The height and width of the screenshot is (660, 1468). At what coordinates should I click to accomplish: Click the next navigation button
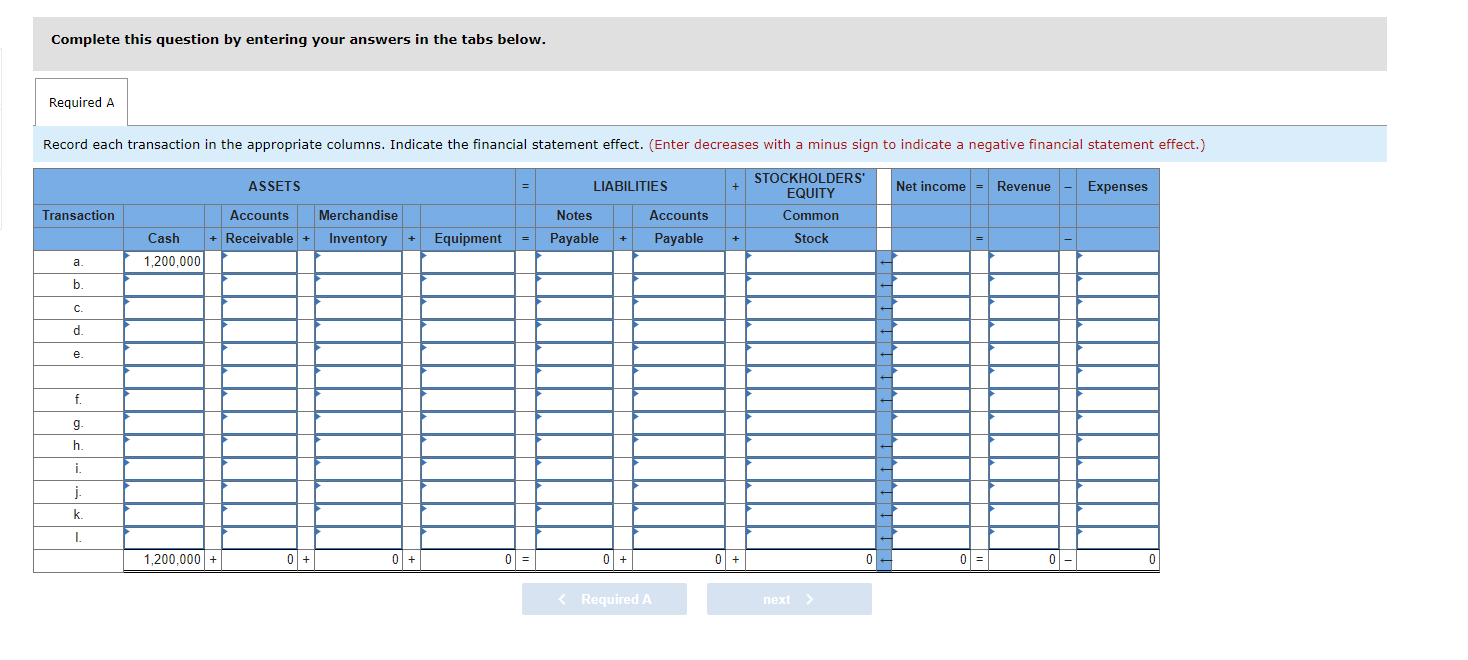(789, 599)
